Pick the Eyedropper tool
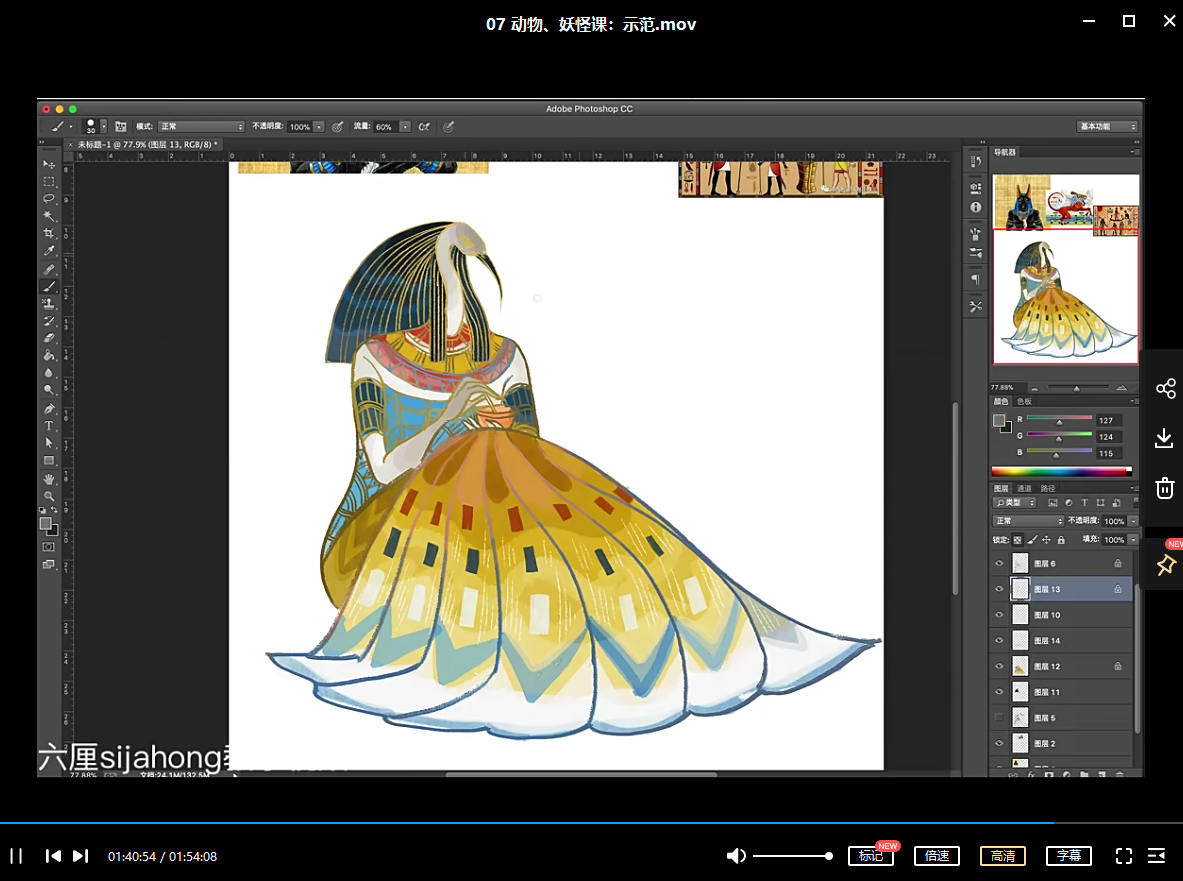 (x=48, y=251)
